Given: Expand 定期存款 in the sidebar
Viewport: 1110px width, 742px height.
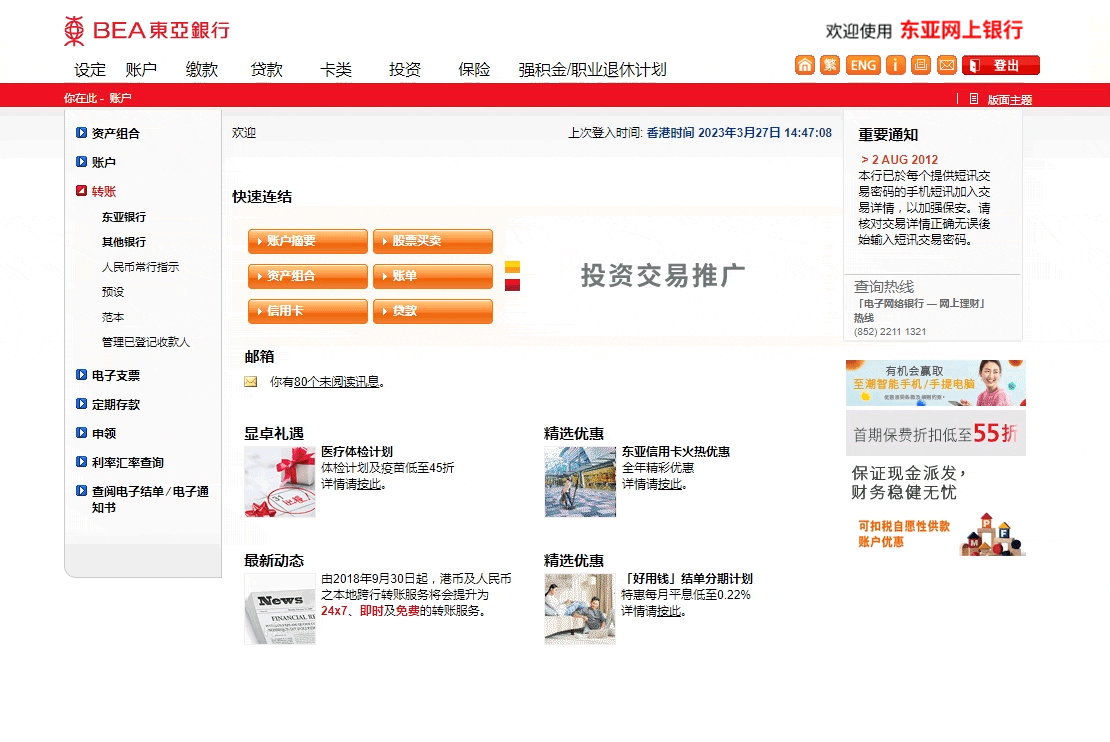Looking at the screenshot, I should 108,404.
